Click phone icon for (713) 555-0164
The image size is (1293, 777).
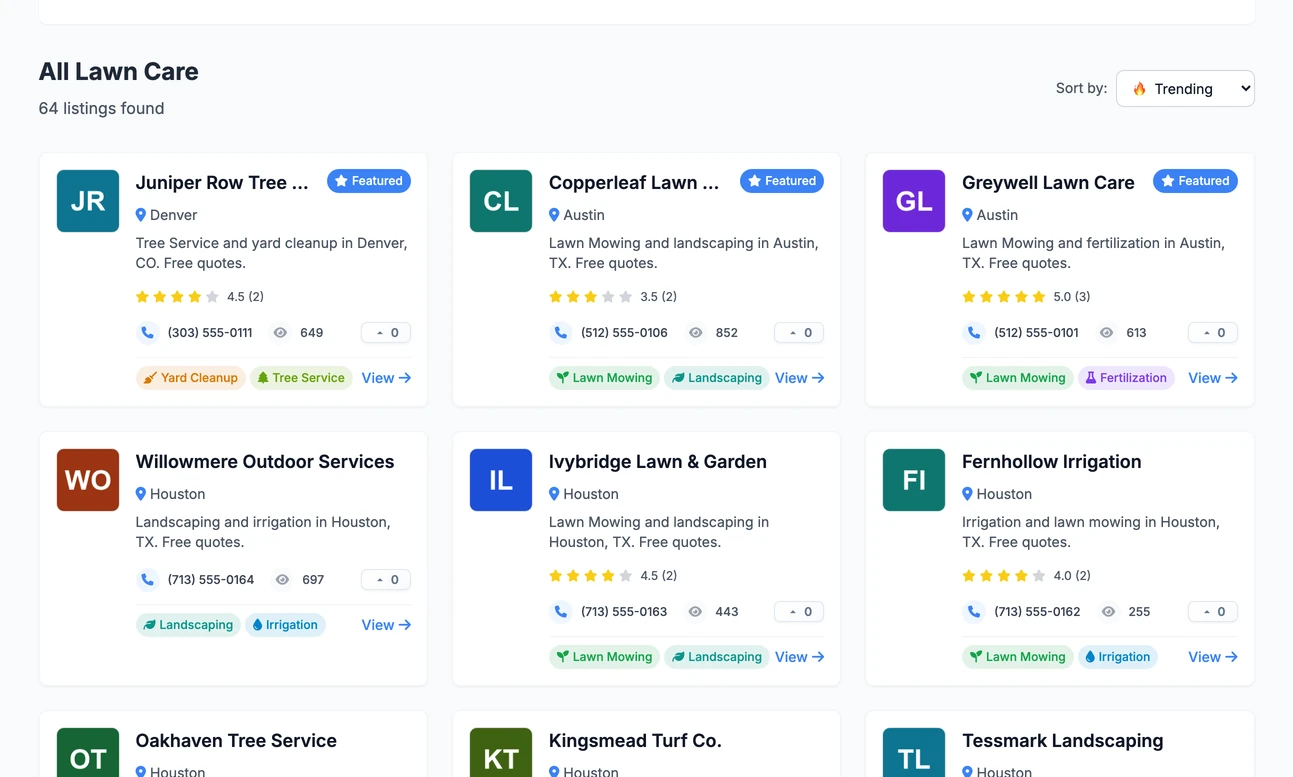click(148, 580)
